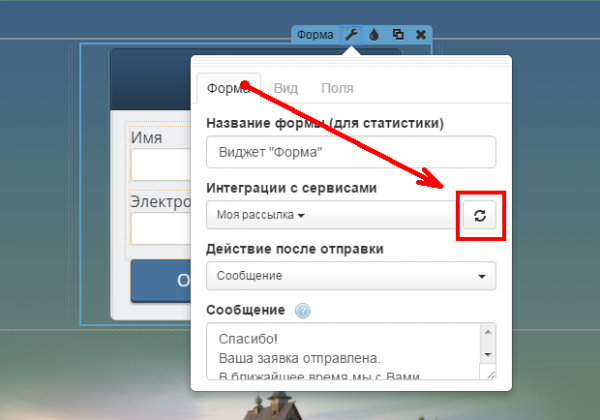
Task: Click the help icon beside Сообщение label
Action: point(303,310)
